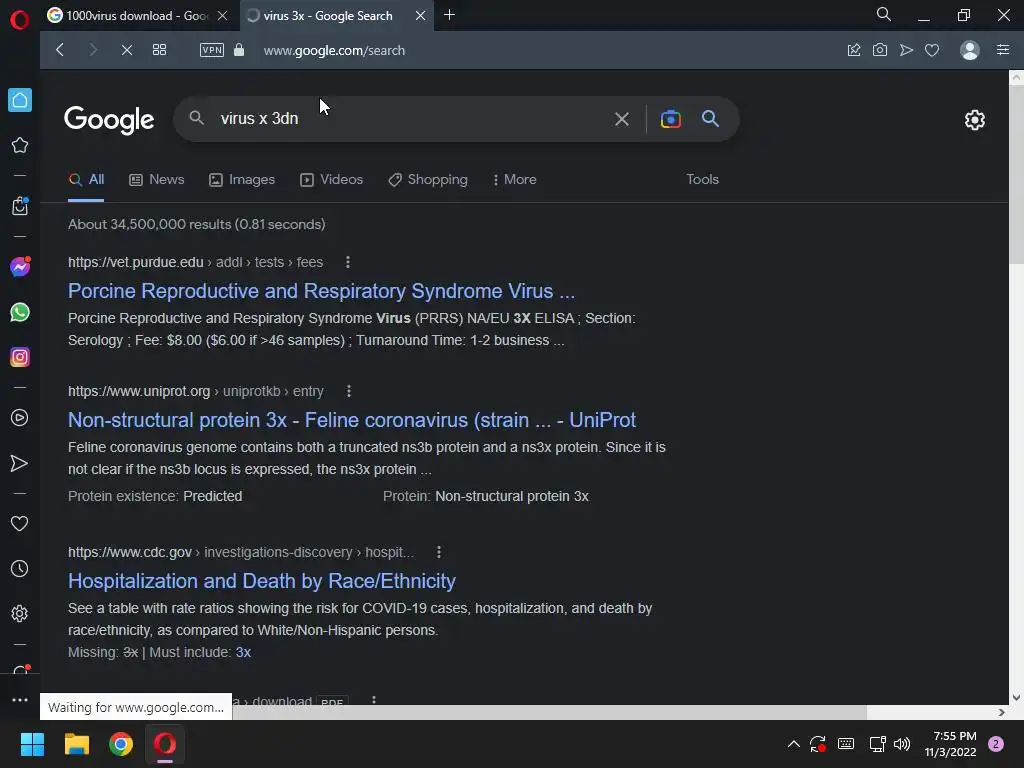
Task: Close the virus 3x Google Search tab
Action: point(421,15)
